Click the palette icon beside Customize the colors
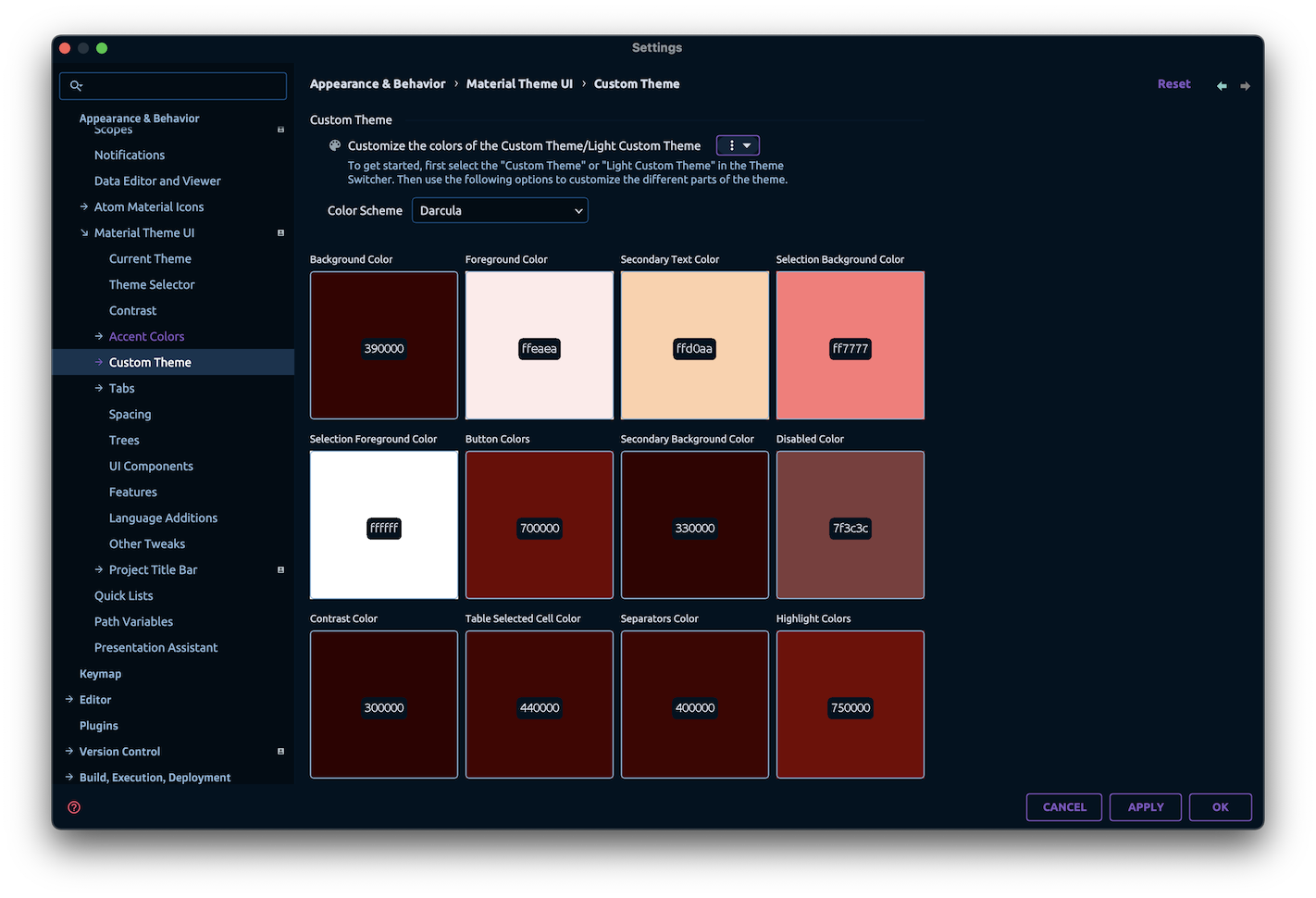 tap(334, 145)
